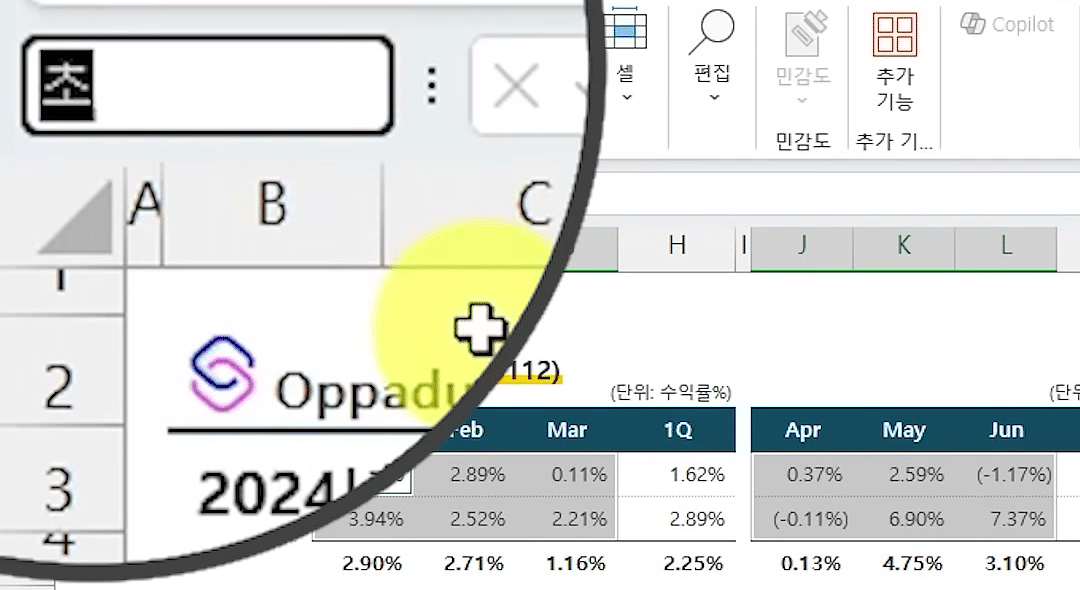The image size is (1080, 590).
Task: Click the 2024 text in magnifier
Action: 272,493
